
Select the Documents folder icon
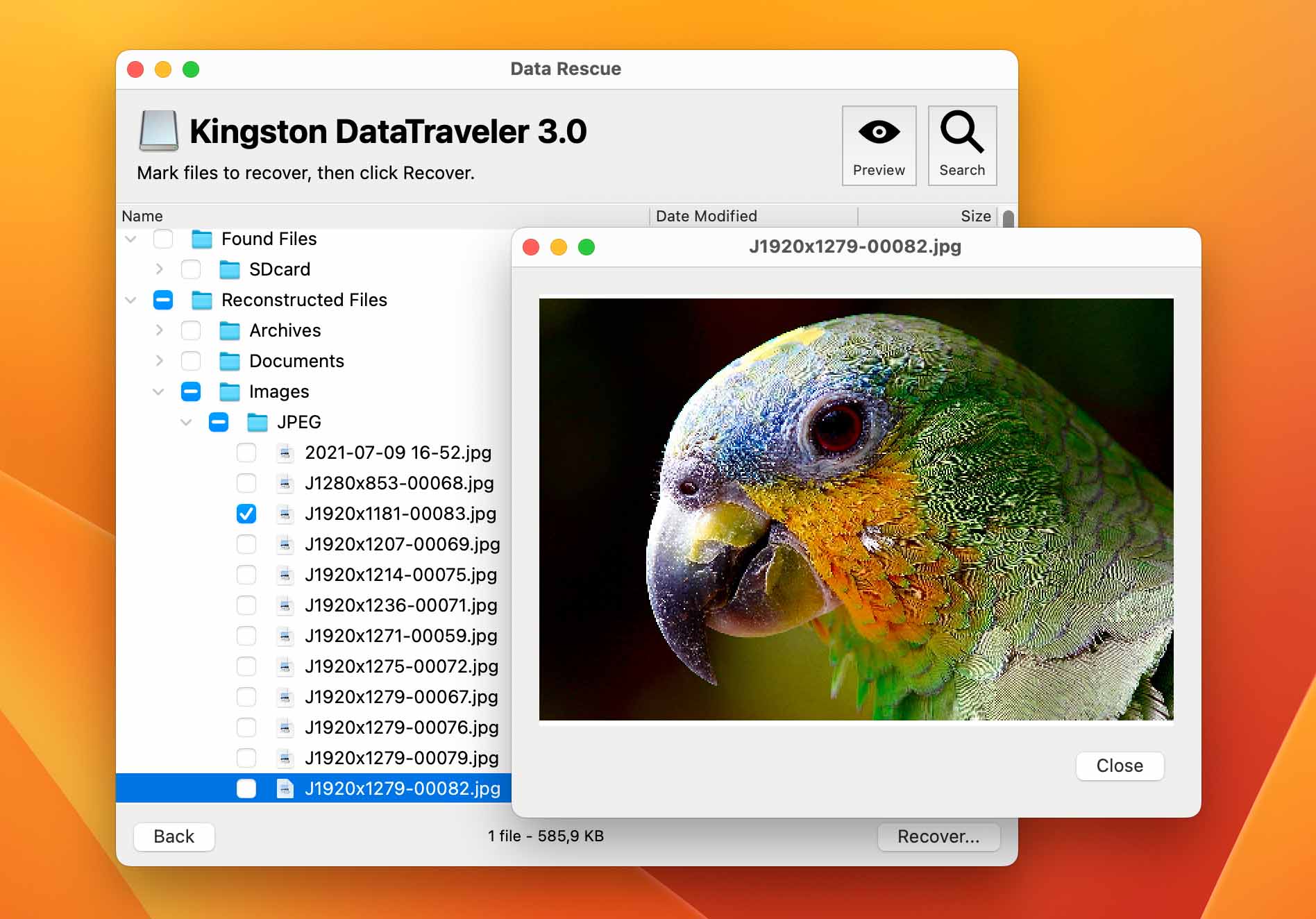(x=230, y=361)
